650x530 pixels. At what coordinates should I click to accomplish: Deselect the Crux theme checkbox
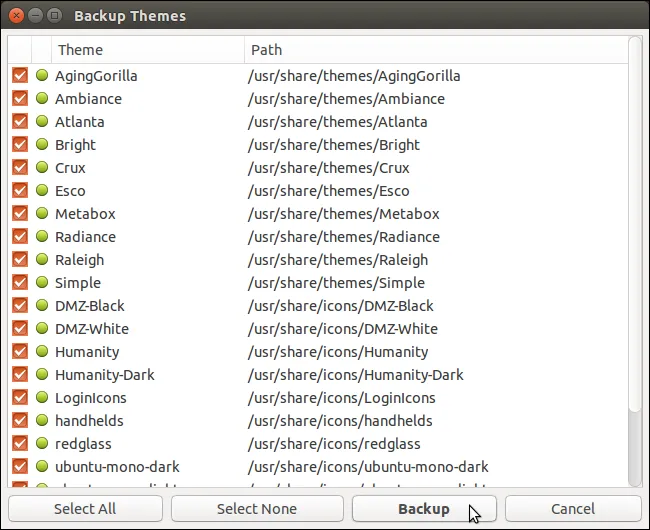click(x=20, y=167)
